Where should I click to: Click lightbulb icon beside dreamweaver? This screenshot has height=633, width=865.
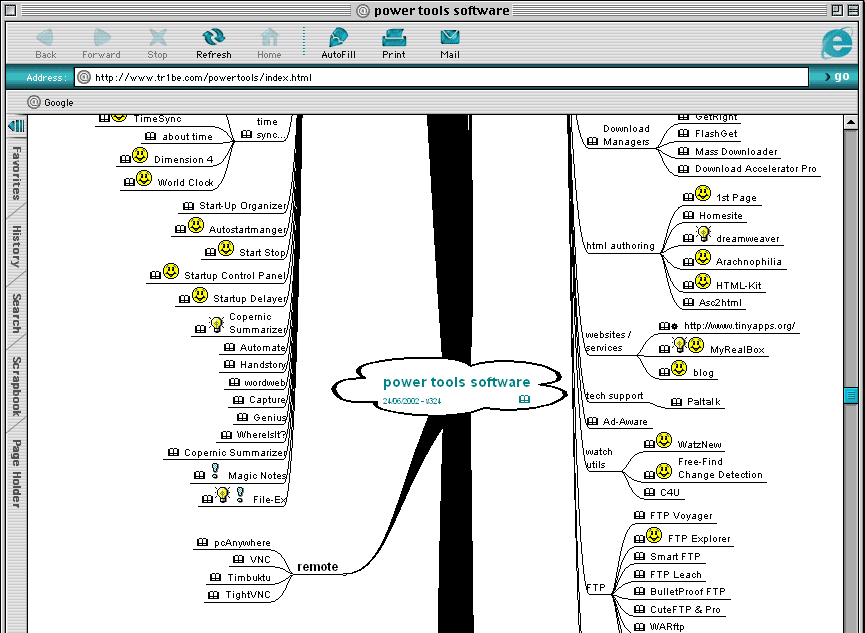(703, 234)
